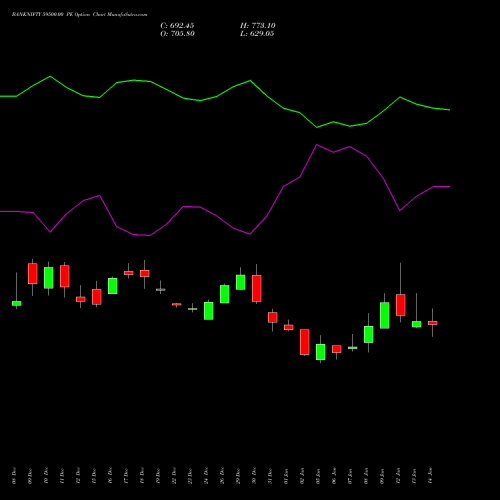Click the 12 Dec date label
Screen dimensions: 500x500
78,476
